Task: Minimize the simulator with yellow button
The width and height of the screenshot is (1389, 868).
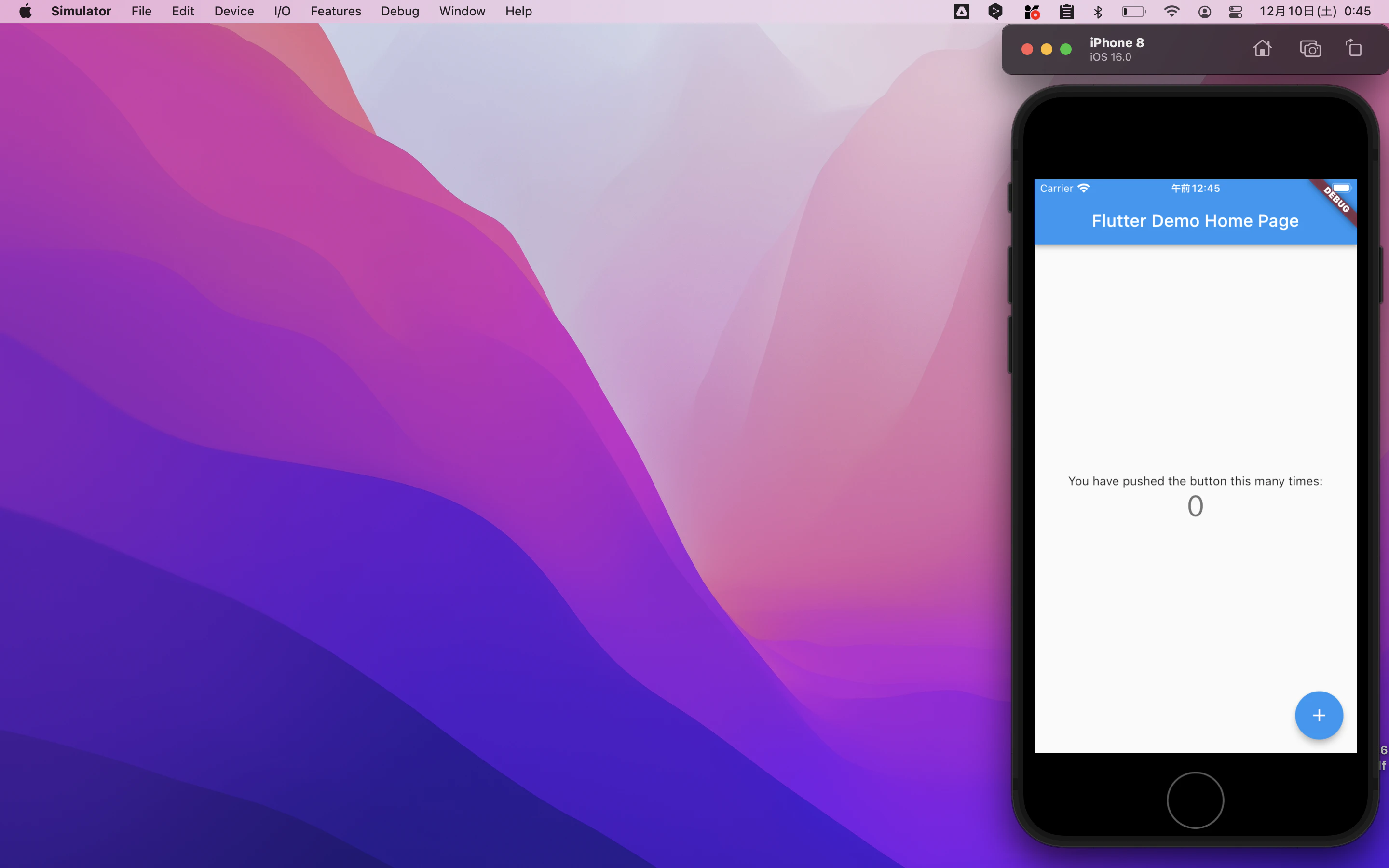Action: tap(1047, 49)
